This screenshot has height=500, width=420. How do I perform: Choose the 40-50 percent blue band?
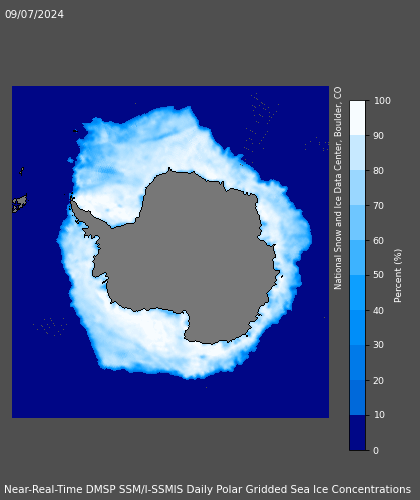(357, 293)
